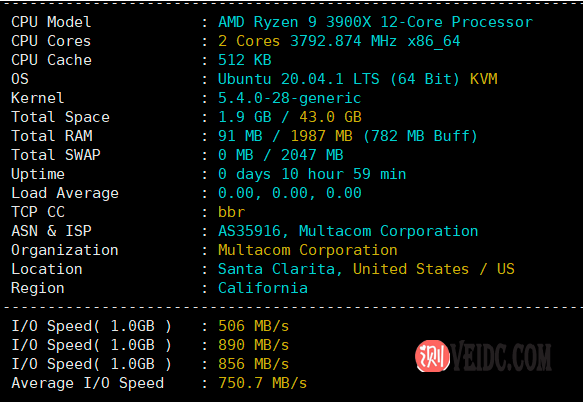Click the 'Uptime' label
The width and height of the screenshot is (583, 402).
[x=38, y=174]
